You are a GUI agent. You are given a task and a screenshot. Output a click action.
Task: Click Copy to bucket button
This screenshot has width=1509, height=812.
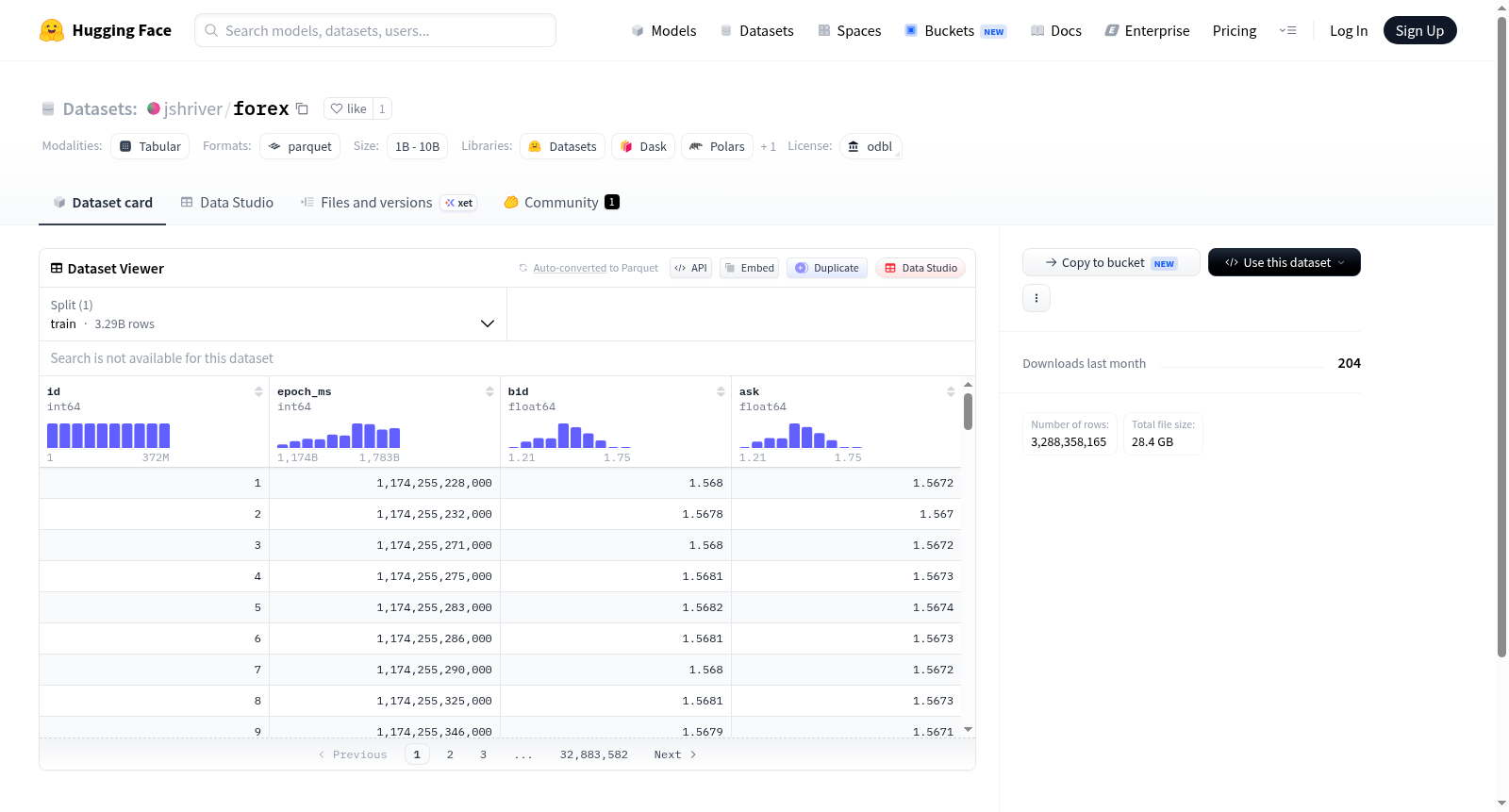tap(1111, 262)
